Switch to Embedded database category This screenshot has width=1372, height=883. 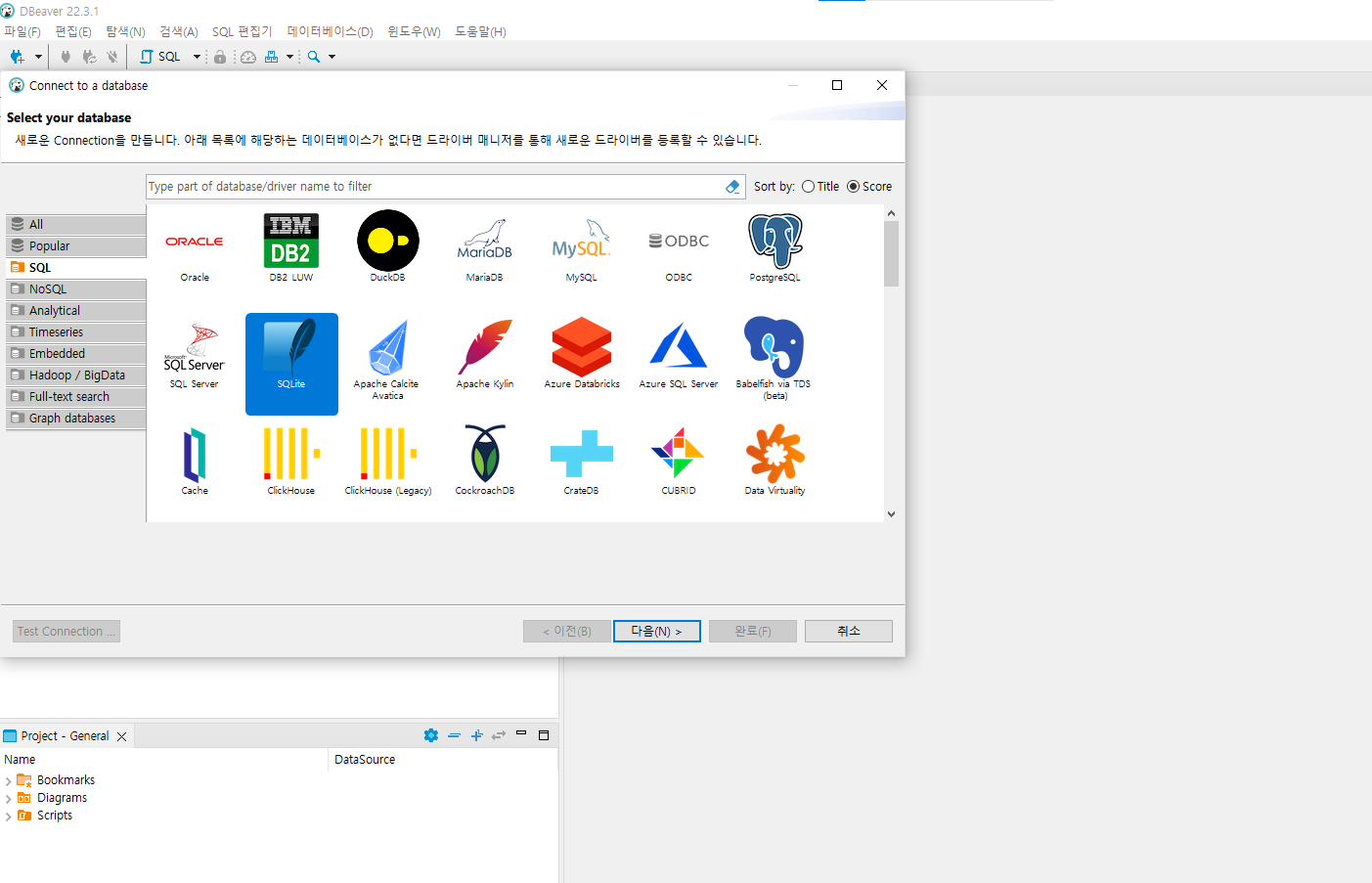tap(76, 354)
